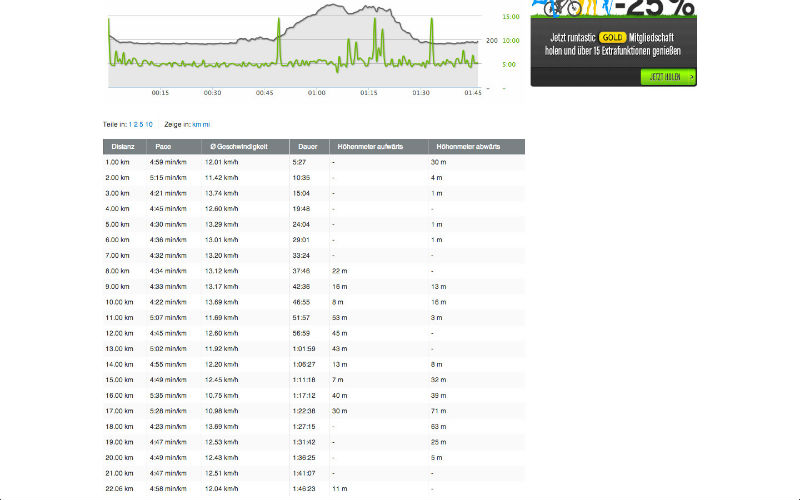Click the 00:45 time mark on the chart axis
The height and width of the screenshot is (500, 800).
click(x=264, y=93)
